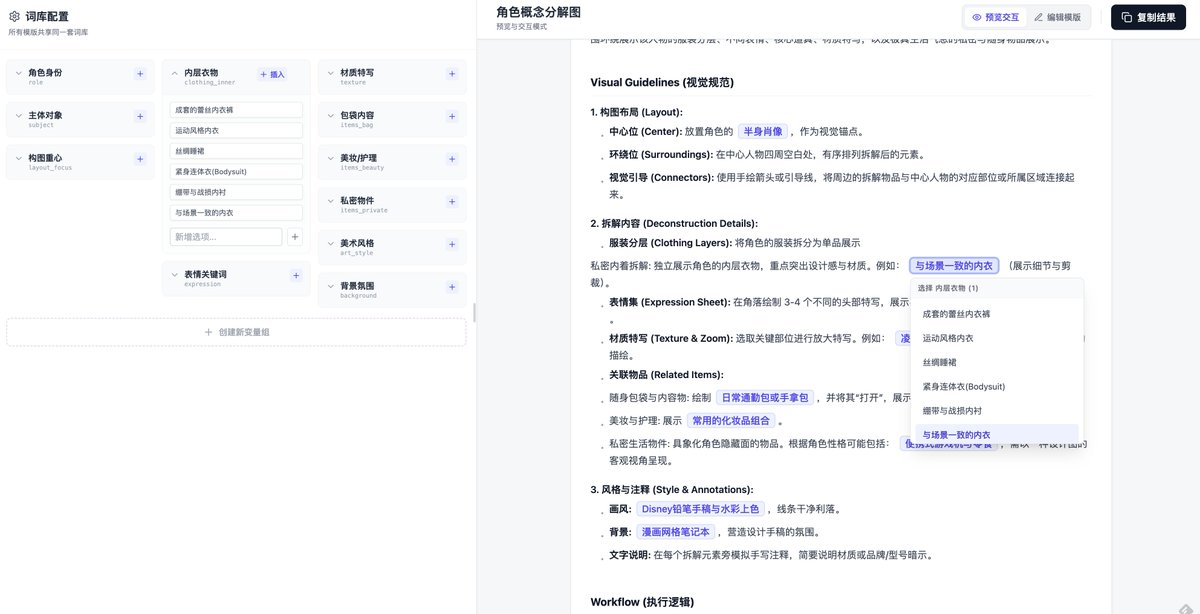
Task: Expand the 主体对象 subject group
Action: point(18,116)
